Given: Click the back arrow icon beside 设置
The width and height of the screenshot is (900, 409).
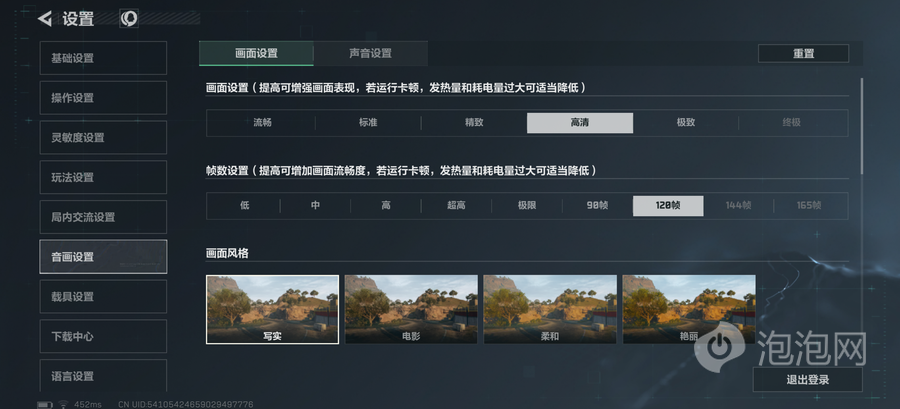Looking at the screenshot, I should pos(45,19).
